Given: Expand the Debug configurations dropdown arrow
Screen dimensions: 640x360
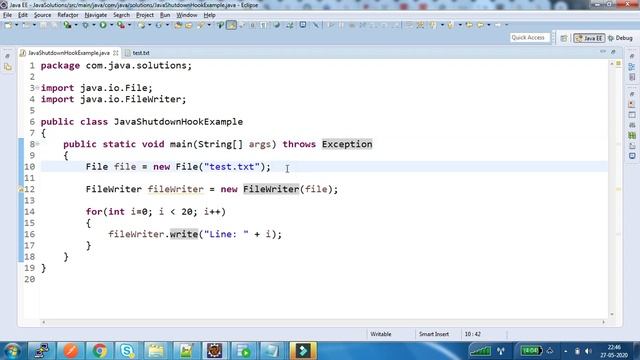Looking at the screenshot, I should click(93, 25).
